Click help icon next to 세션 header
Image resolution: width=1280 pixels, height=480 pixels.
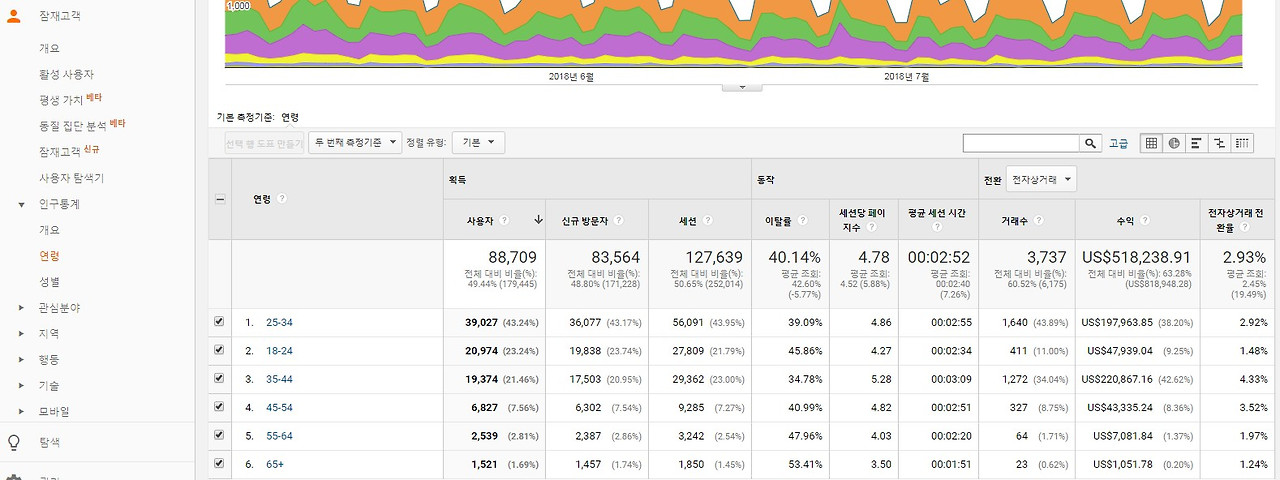coord(707,220)
